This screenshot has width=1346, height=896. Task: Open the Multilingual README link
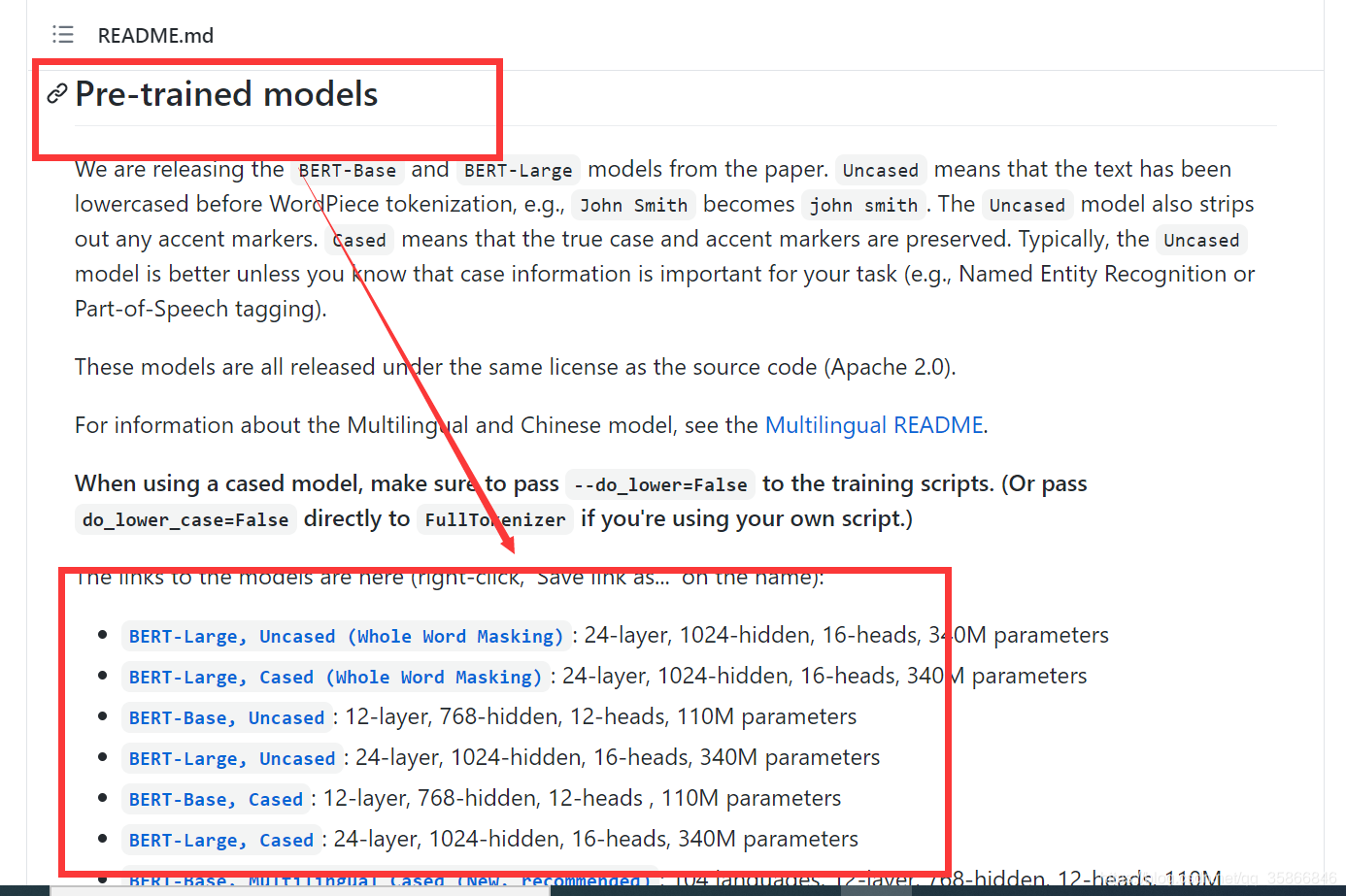pos(874,425)
